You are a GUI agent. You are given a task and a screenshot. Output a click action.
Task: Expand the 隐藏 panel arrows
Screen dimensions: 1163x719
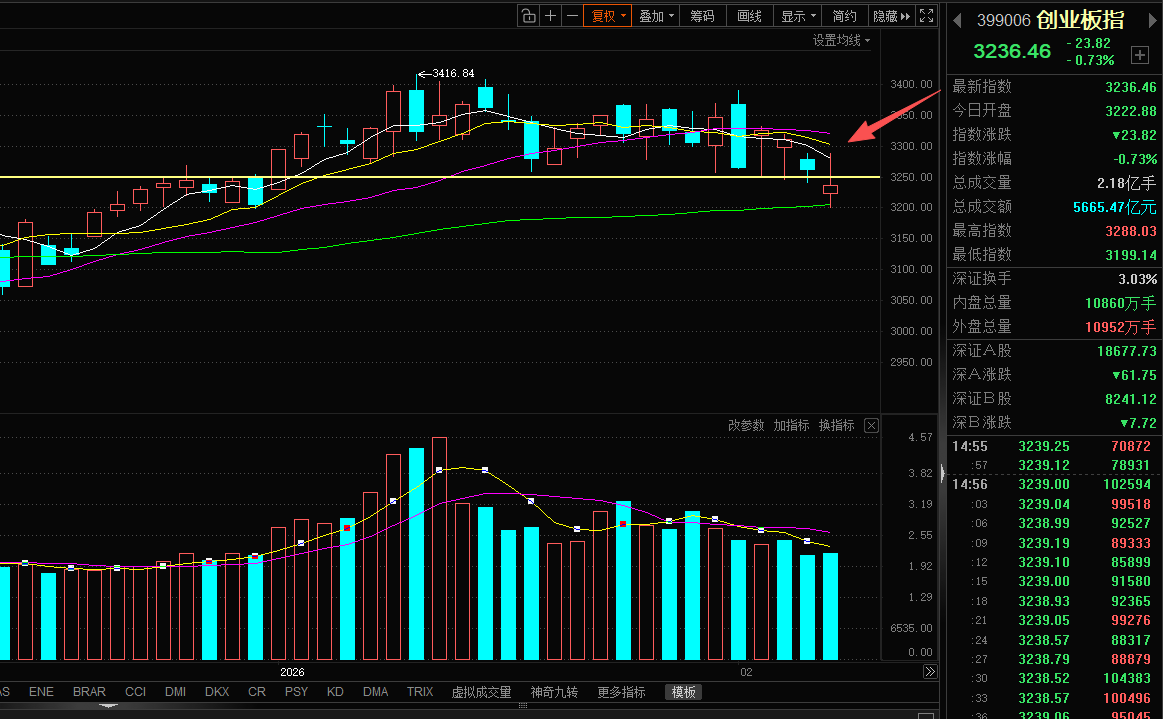pyautogui.click(x=892, y=16)
